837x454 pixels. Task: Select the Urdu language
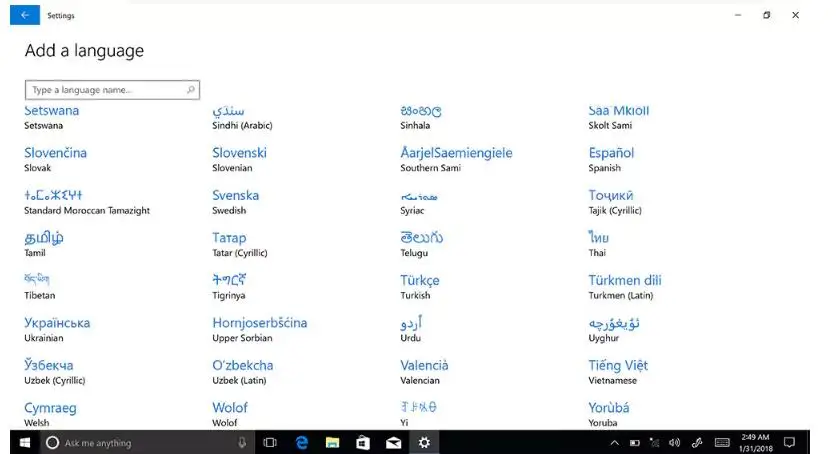coord(411,330)
